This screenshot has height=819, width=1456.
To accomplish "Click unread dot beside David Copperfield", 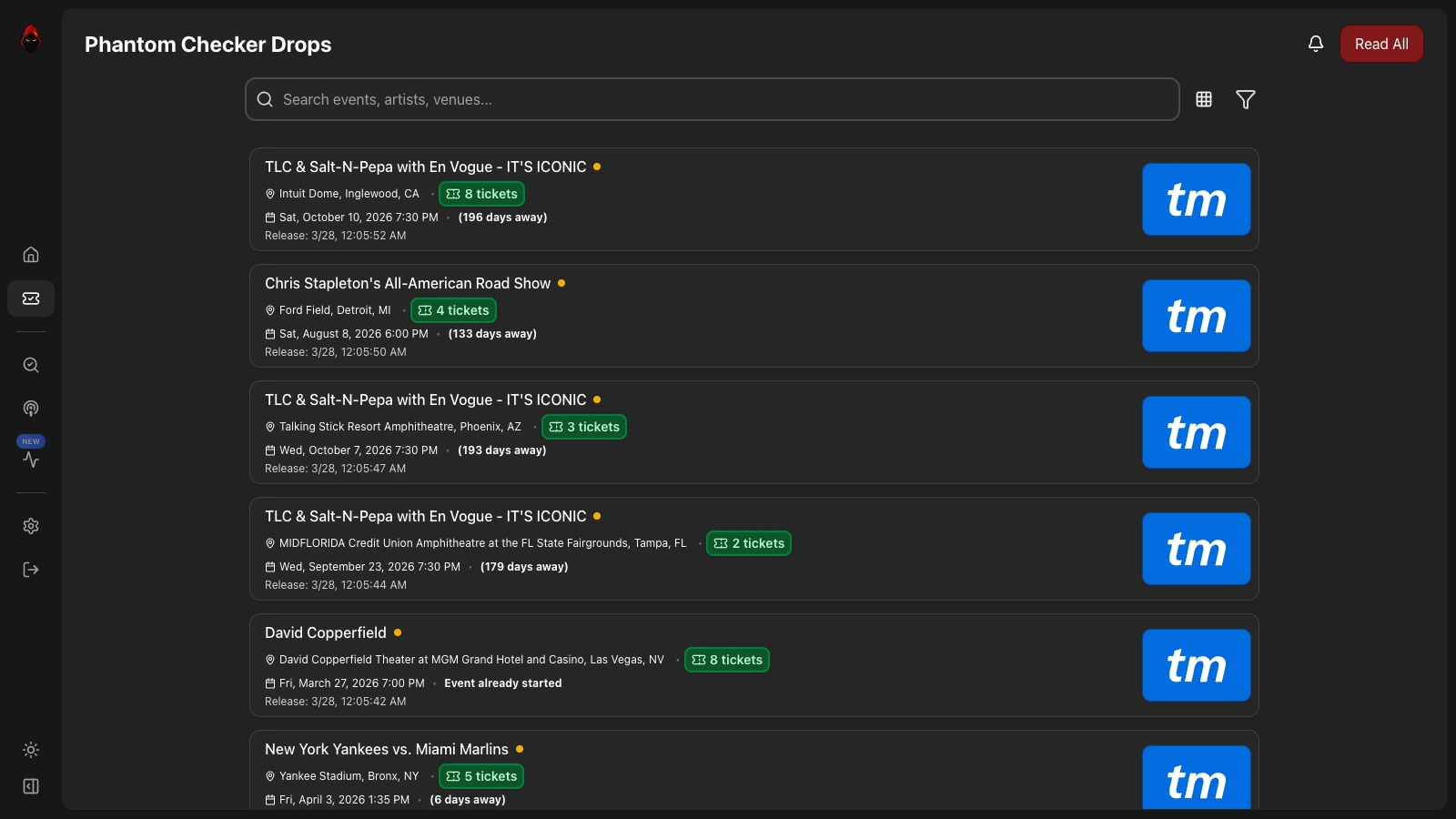I will [x=398, y=632].
